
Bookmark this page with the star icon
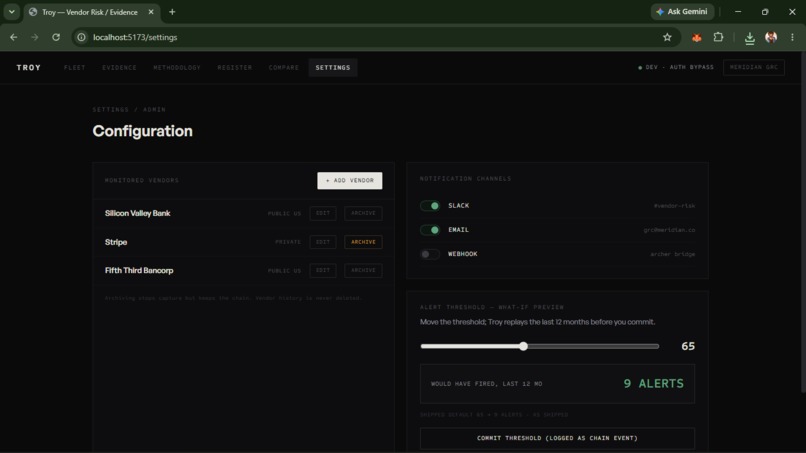click(667, 37)
